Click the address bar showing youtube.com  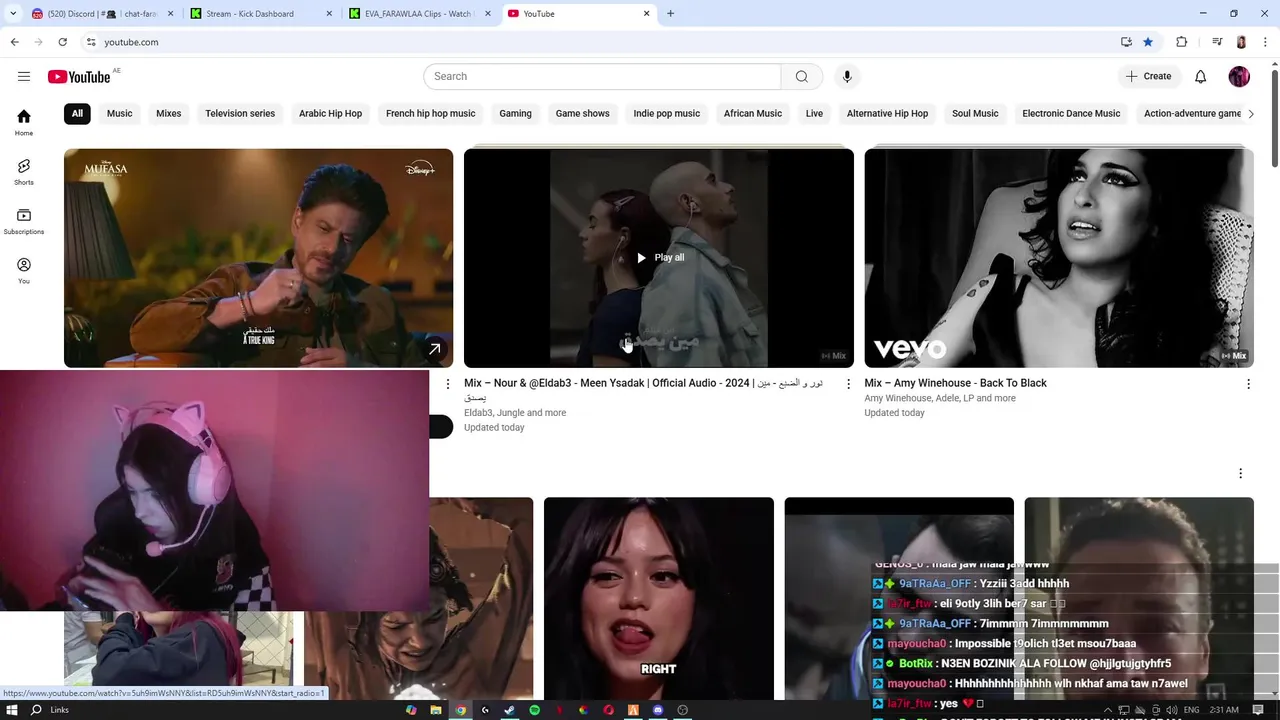600,42
